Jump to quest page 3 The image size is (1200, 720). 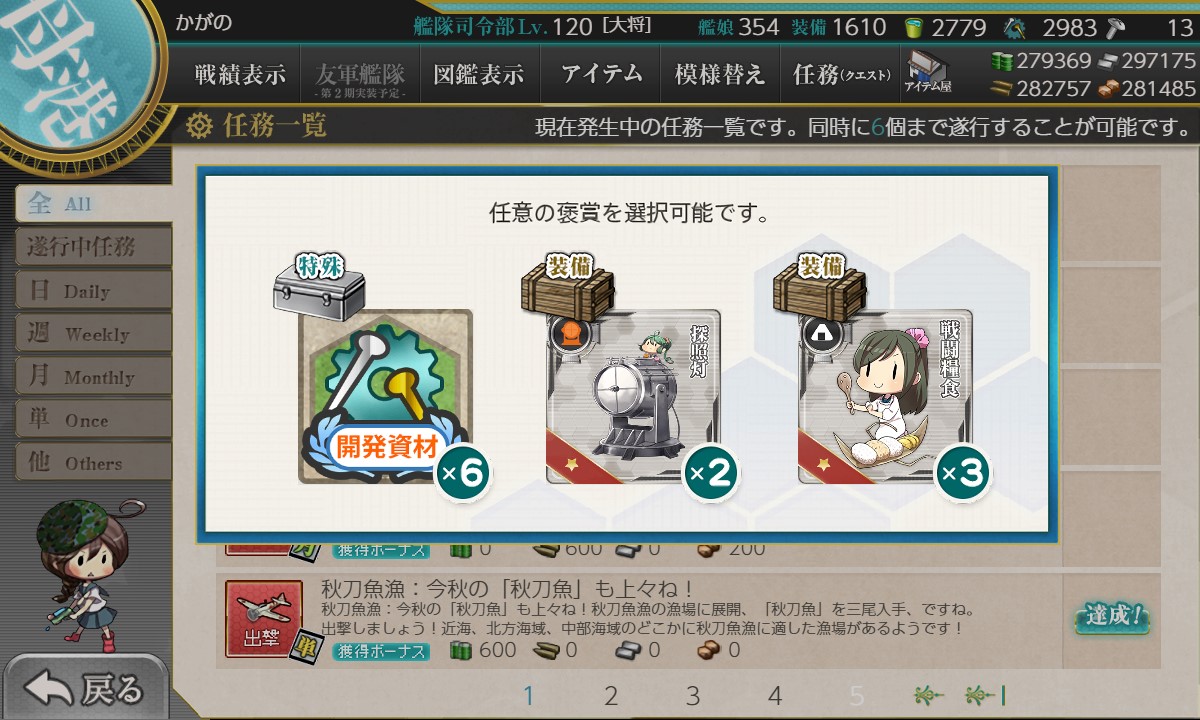click(x=692, y=696)
